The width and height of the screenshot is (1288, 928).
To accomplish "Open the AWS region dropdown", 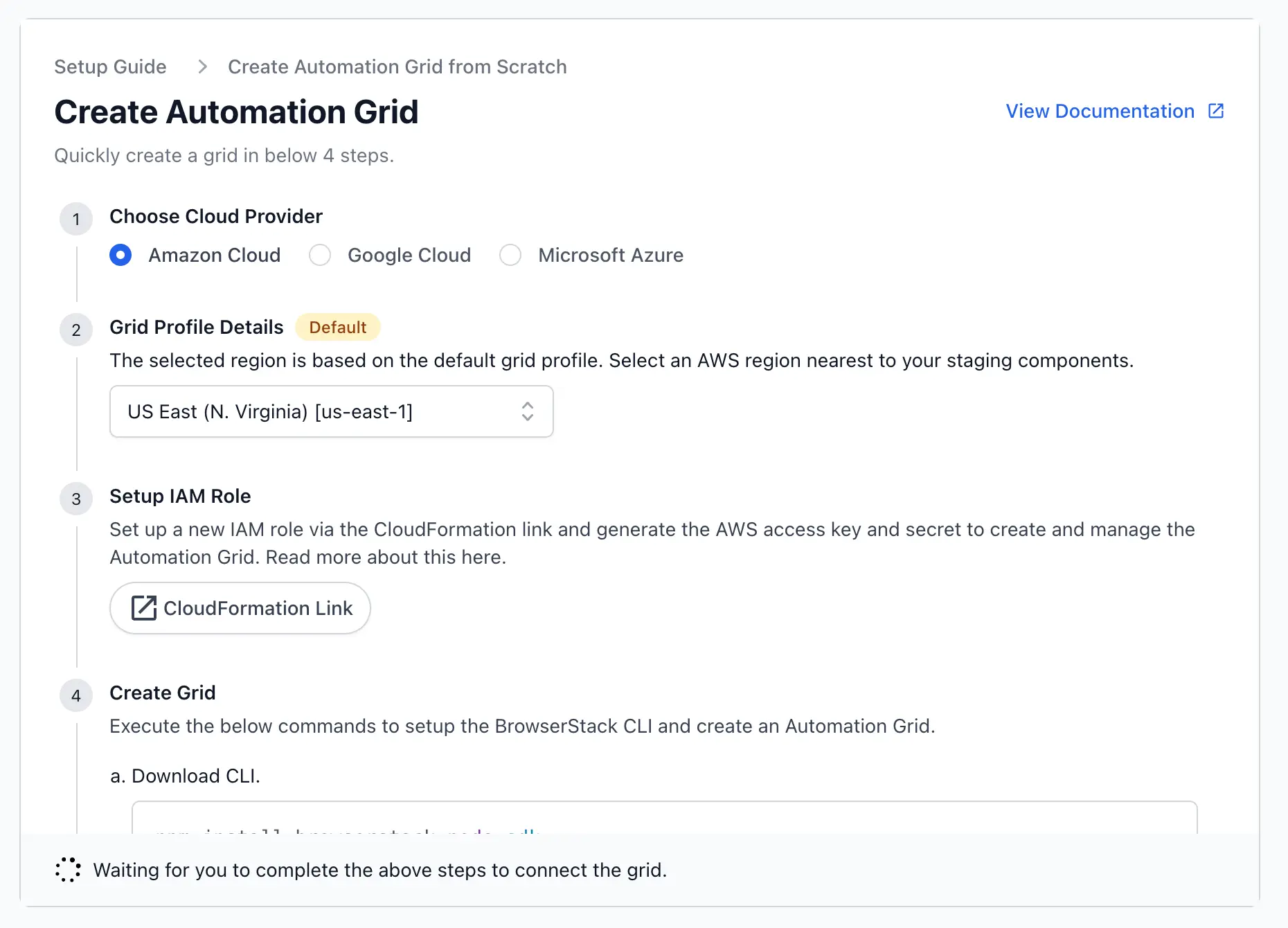I will 331,411.
